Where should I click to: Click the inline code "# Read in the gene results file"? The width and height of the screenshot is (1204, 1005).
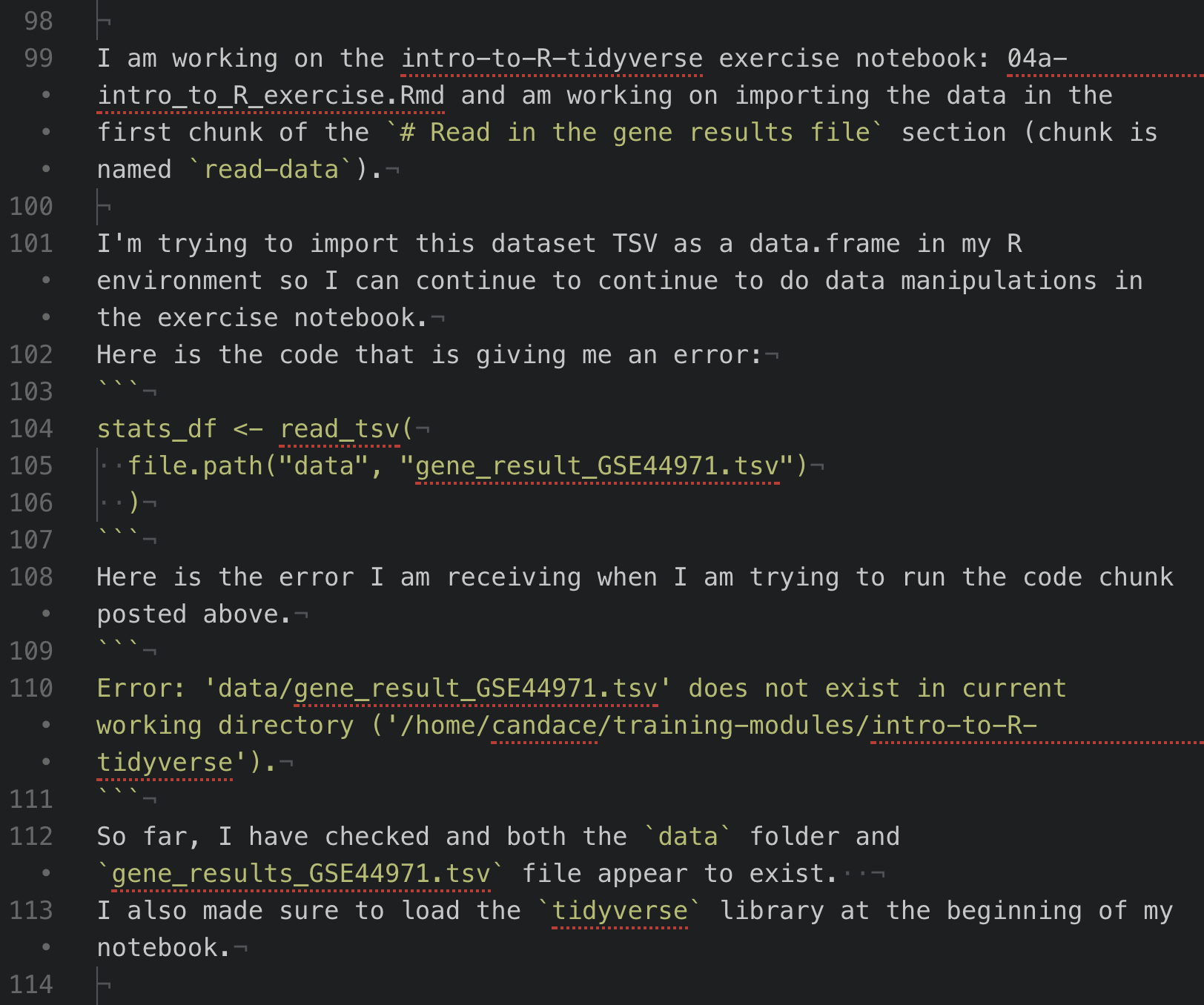tap(635, 132)
